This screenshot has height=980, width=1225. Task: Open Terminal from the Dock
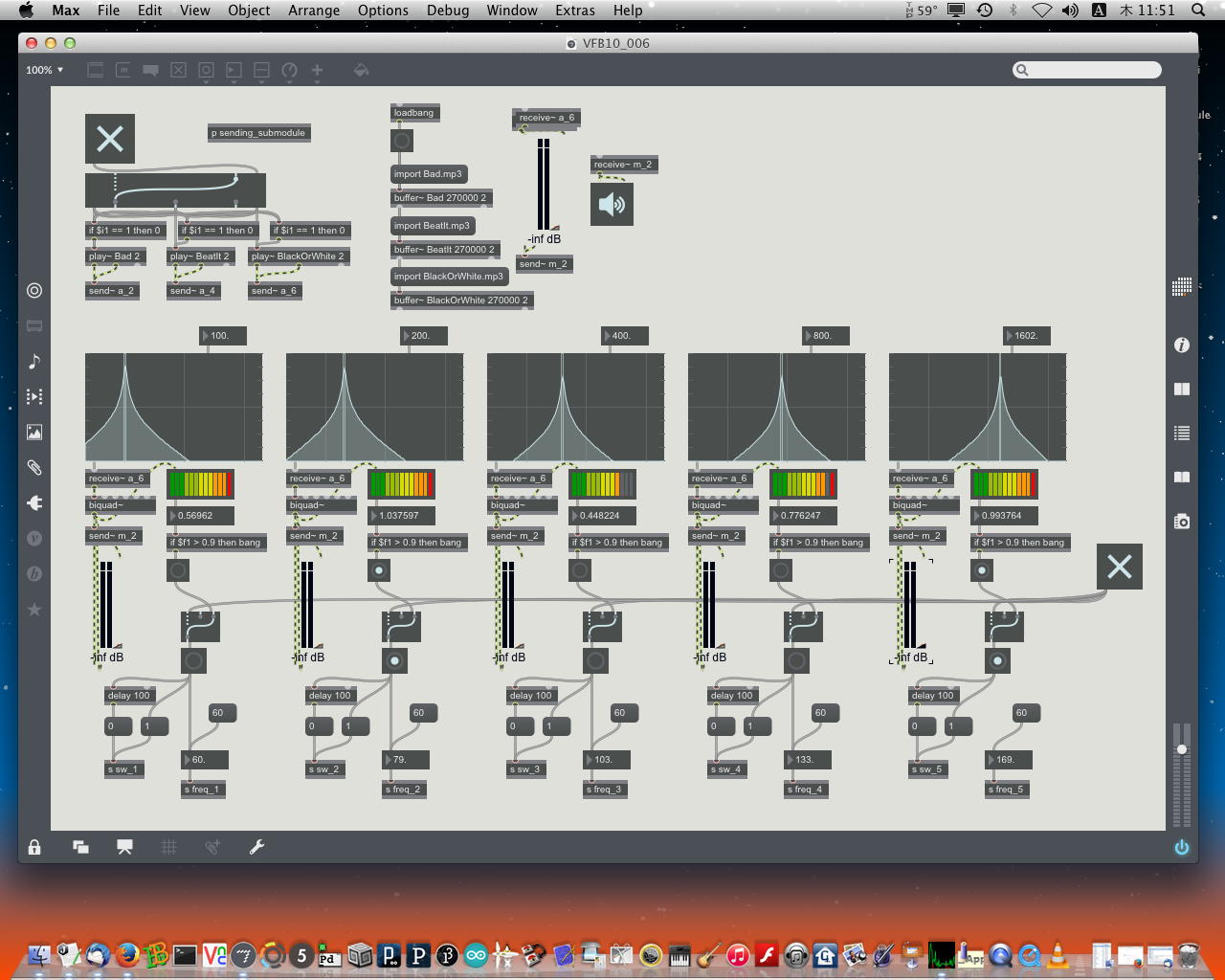tap(185, 954)
